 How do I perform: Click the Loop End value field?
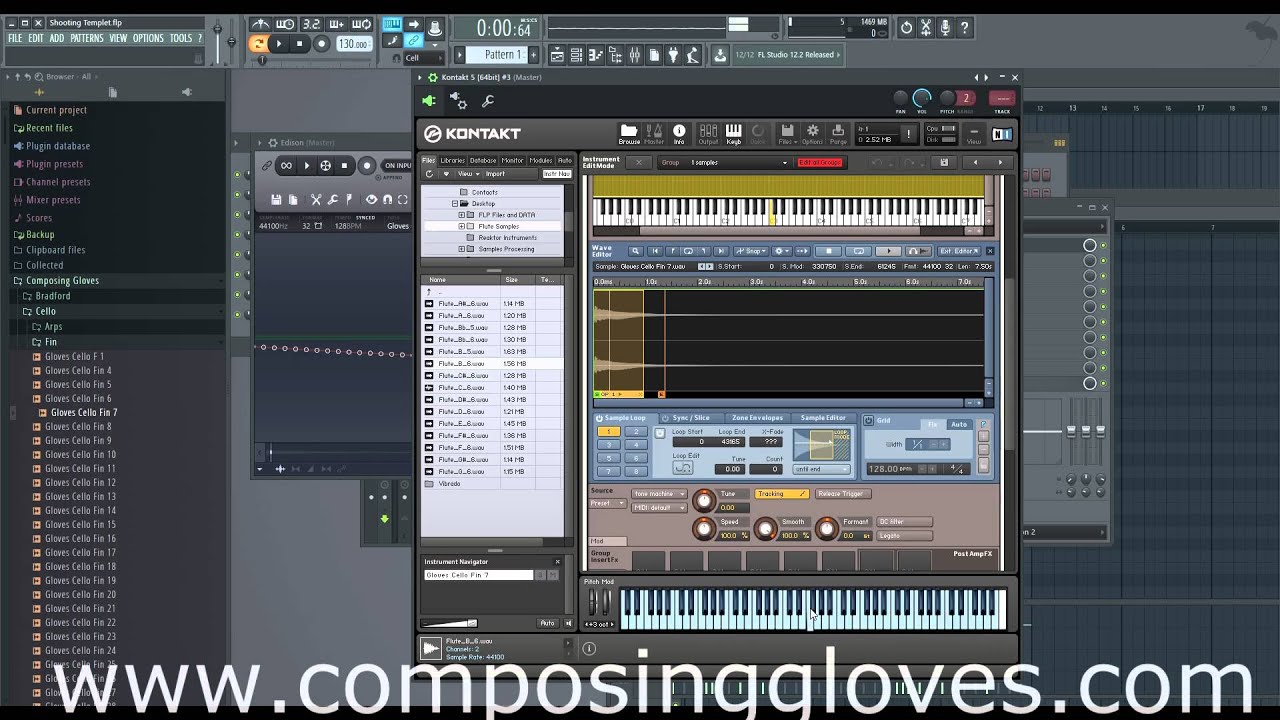732,441
